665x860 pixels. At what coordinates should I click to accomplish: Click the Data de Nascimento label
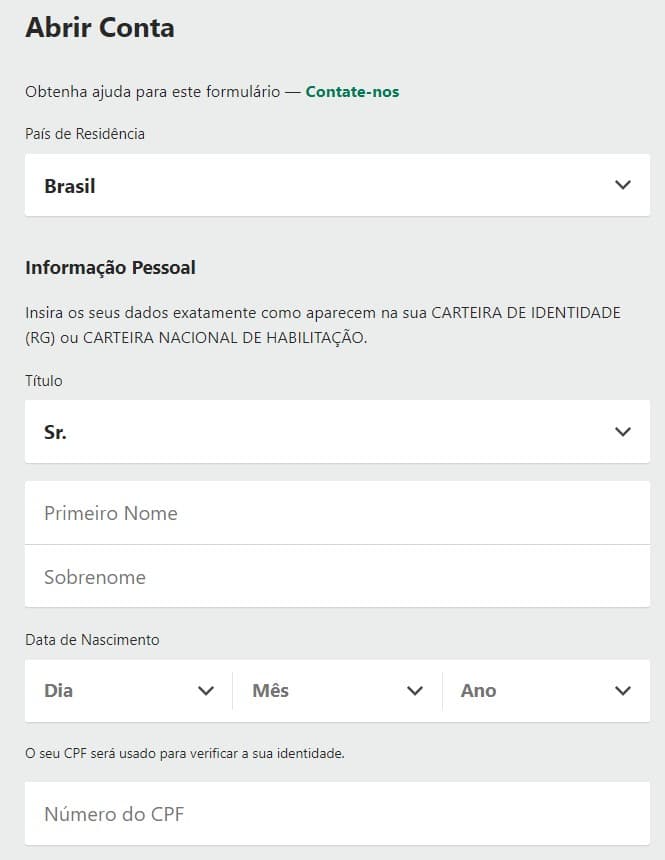coord(92,640)
